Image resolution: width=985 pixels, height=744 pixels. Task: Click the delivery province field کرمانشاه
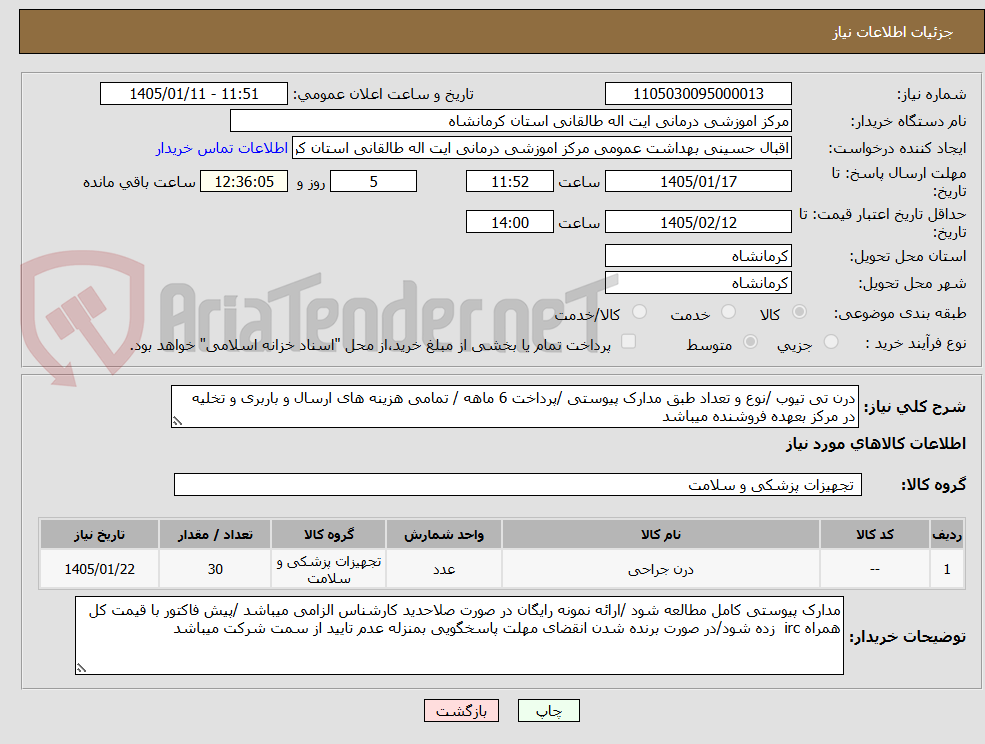coord(698,256)
